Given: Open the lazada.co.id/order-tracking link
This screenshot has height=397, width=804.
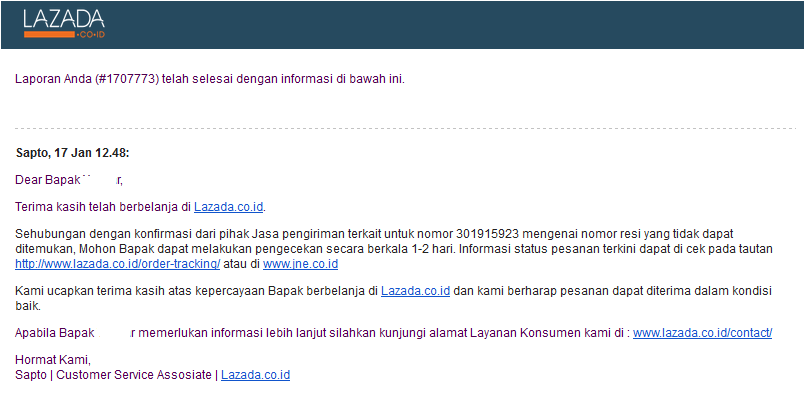Looking at the screenshot, I should click(x=117, y=264).
